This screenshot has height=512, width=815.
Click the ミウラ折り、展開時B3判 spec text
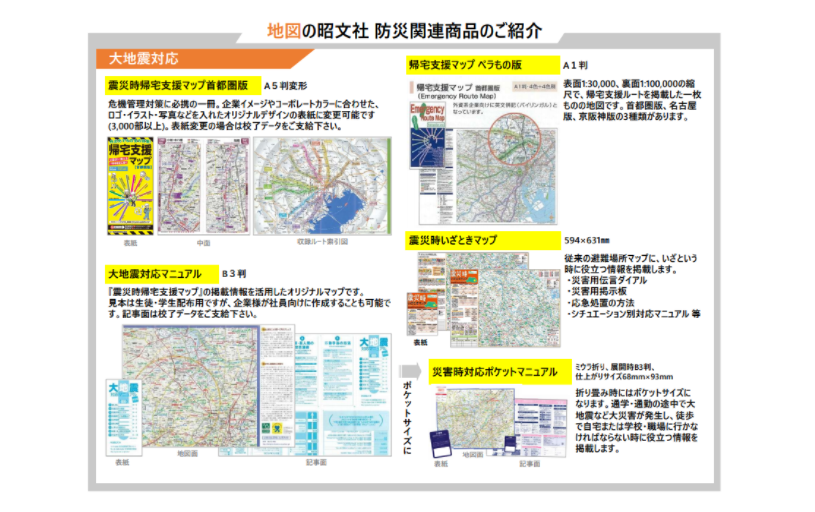click(x=614, y=367)
